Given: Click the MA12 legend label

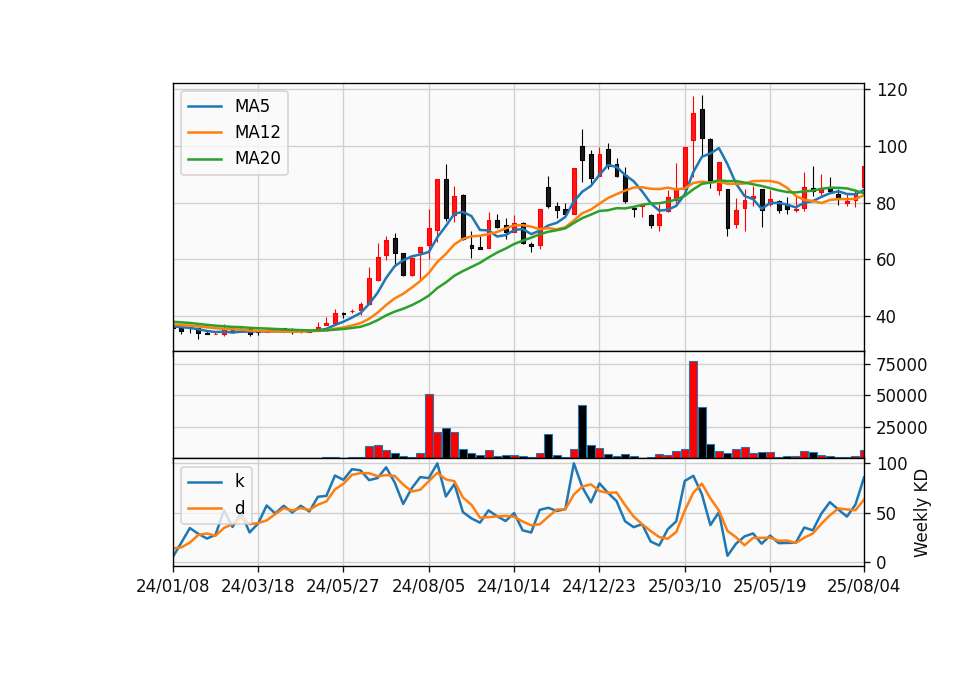Looking at the screenshot, I should point(257,132).
